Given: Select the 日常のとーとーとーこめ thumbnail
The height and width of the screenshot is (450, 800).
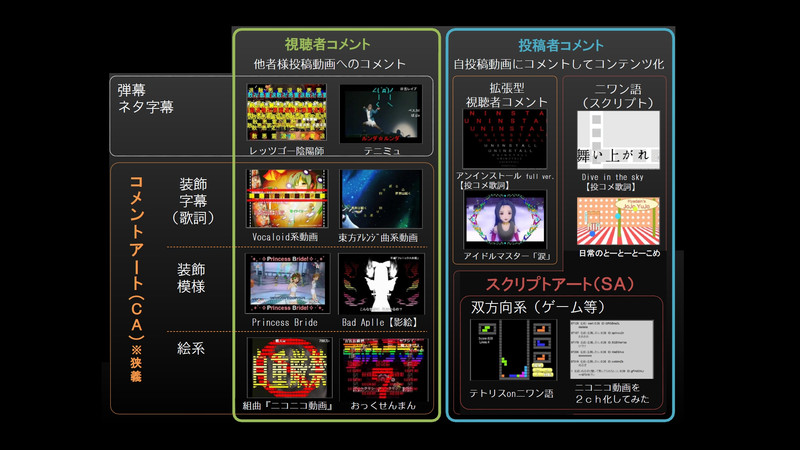Looking at the screenshot, I should (x=618, y=221).
